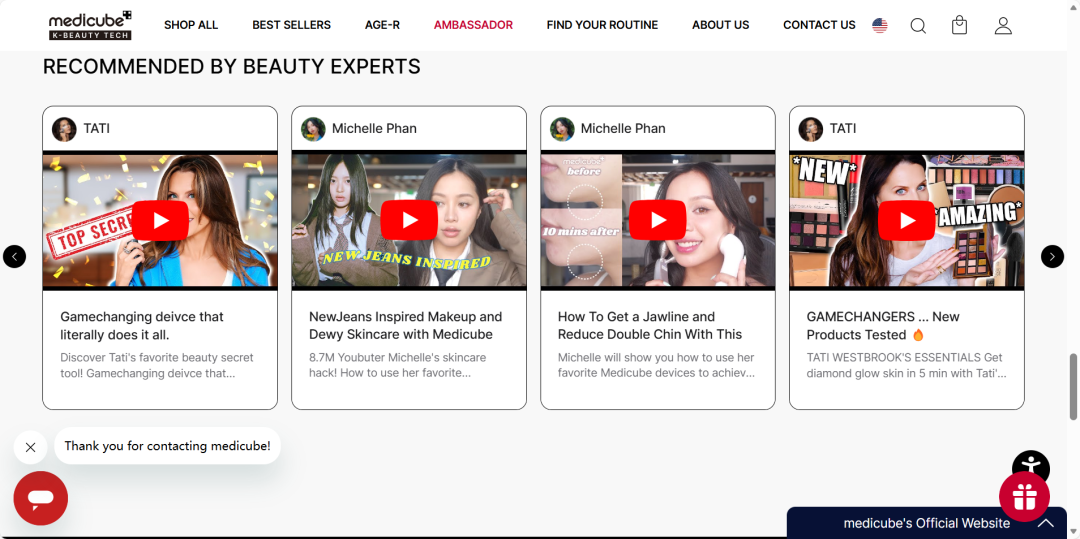Open the red chat bubble widget
The height and width of the screenshot is (539, 1080).
(40, 498)
